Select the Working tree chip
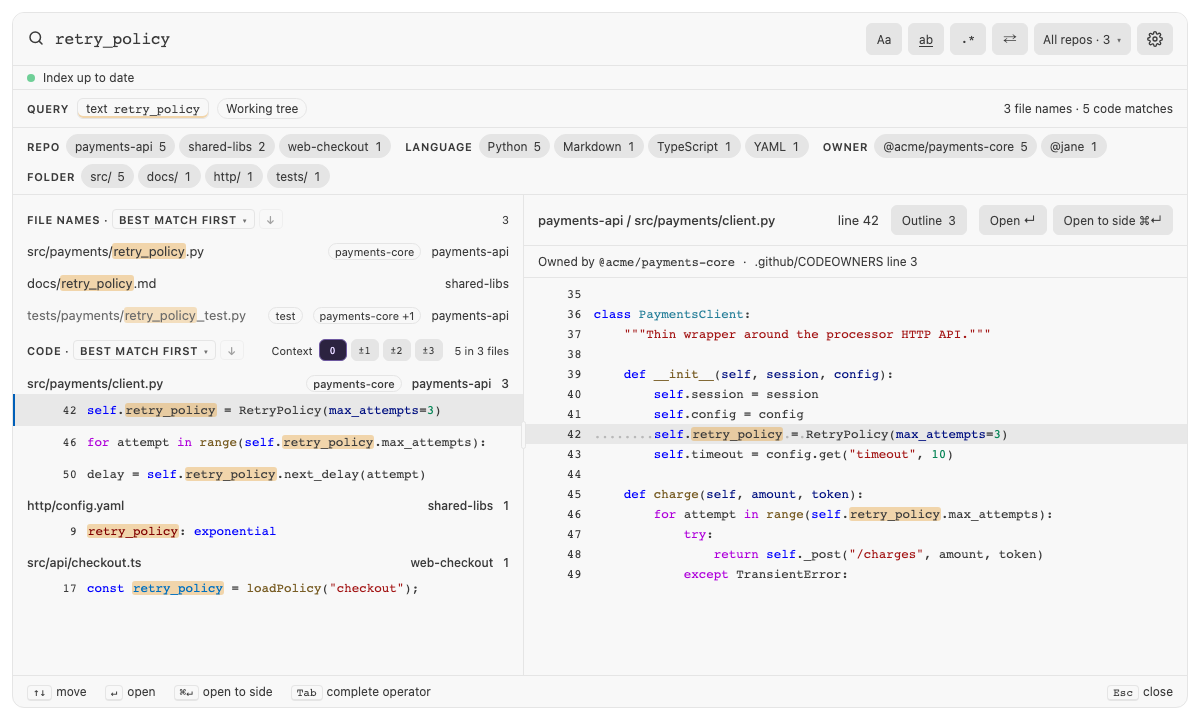This screenshot has height=720, width=1200. point(262,109)
